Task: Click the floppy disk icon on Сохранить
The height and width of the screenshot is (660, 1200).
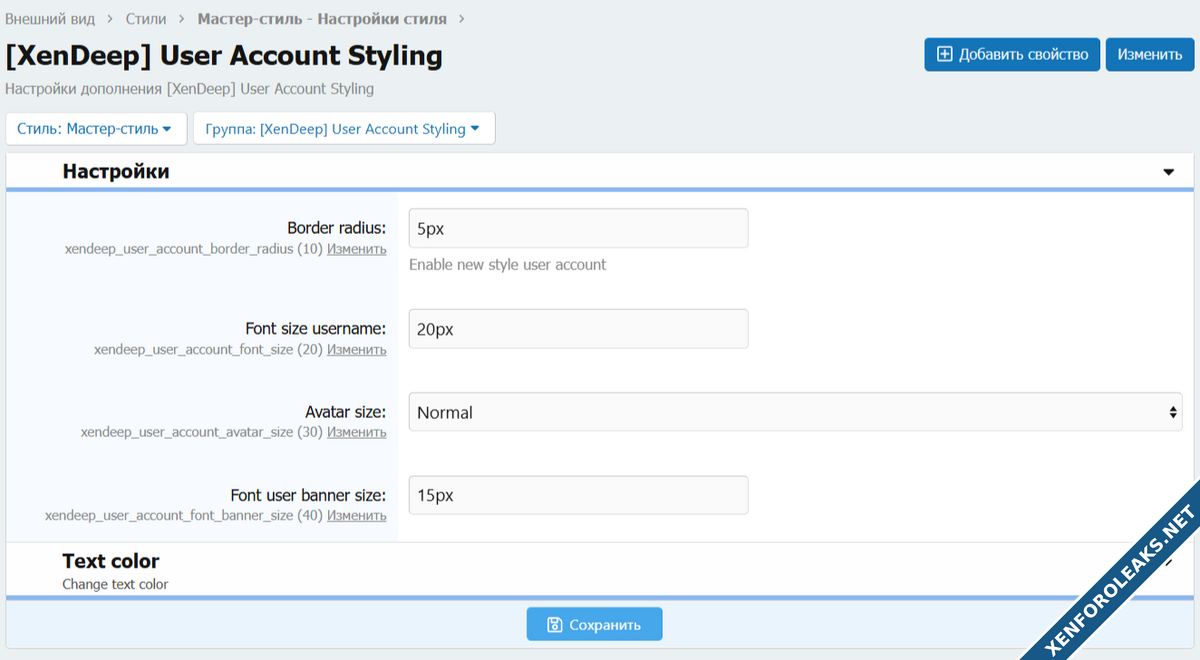Action: click(x=554, y=625)
